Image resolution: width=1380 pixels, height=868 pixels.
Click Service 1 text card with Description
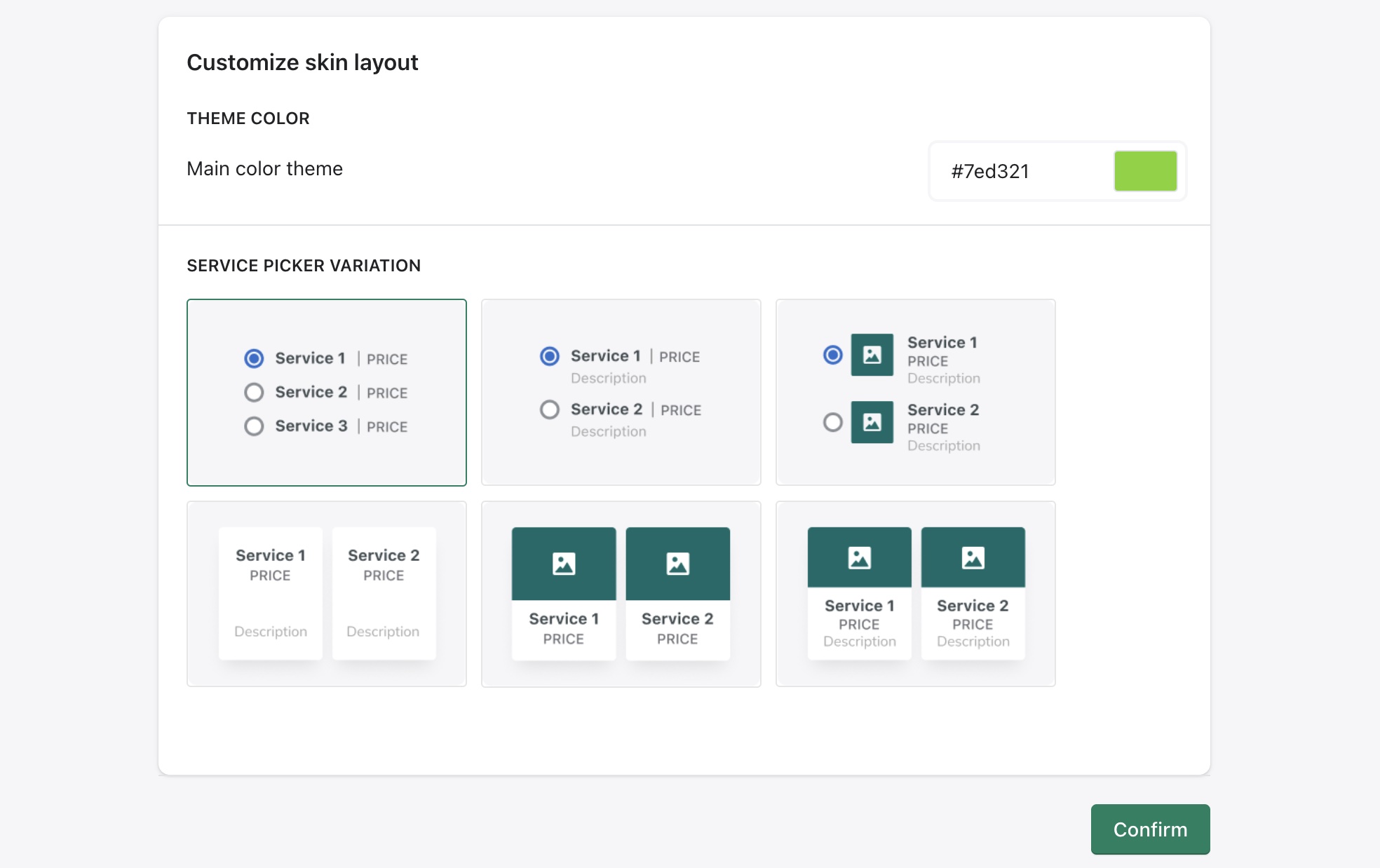(x=271, y=593)
